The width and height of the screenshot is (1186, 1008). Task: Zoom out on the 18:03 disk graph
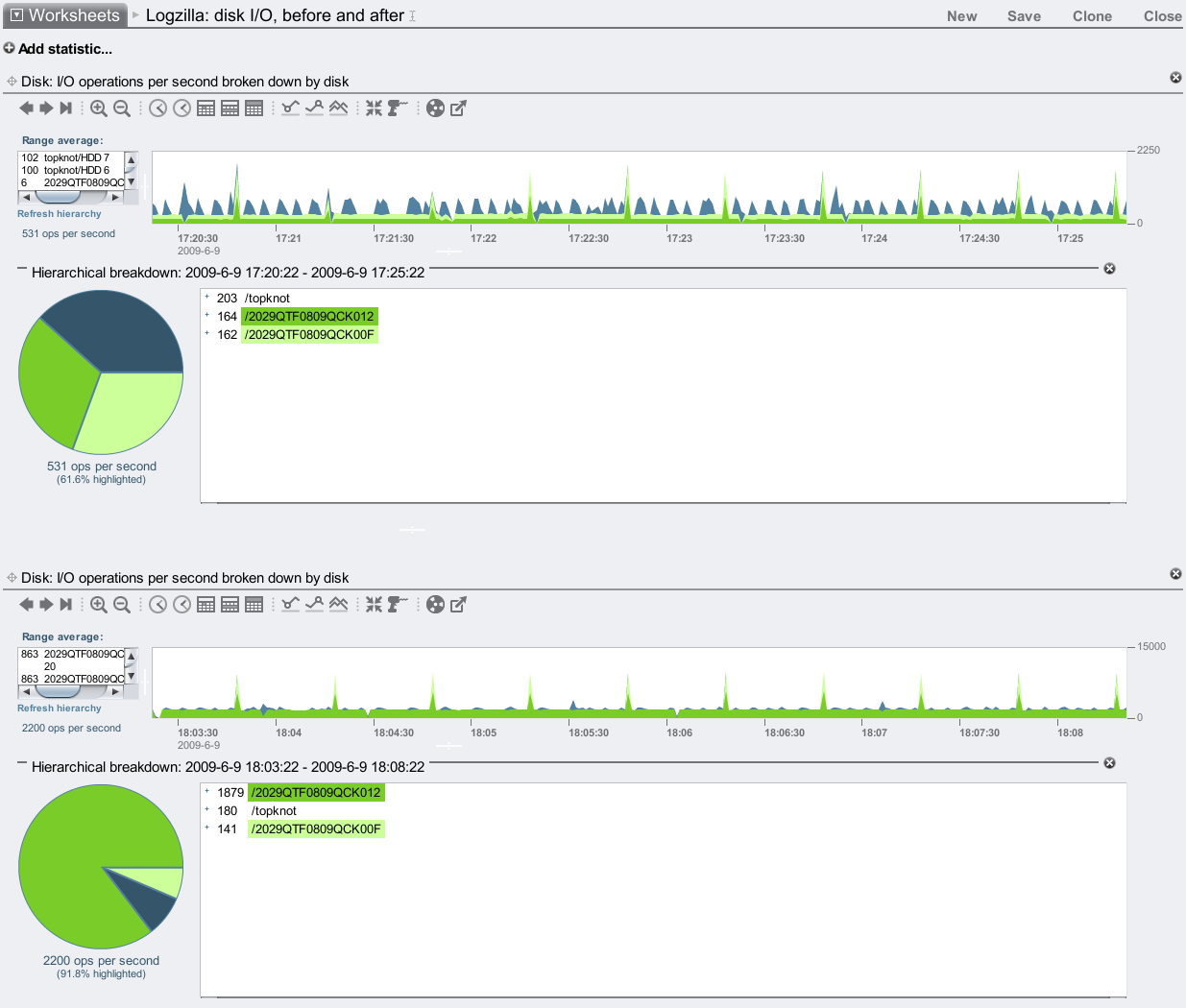pyautogui.click(x=122, y=605)
